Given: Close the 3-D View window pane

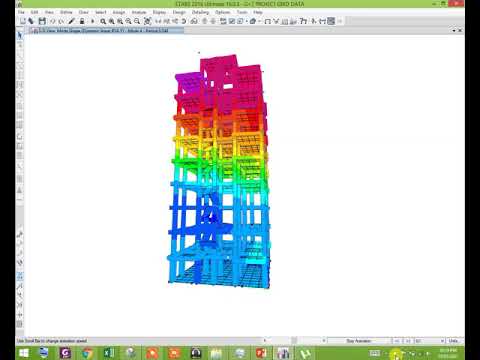Looking at the screenshot, I should tap(460, 30).
